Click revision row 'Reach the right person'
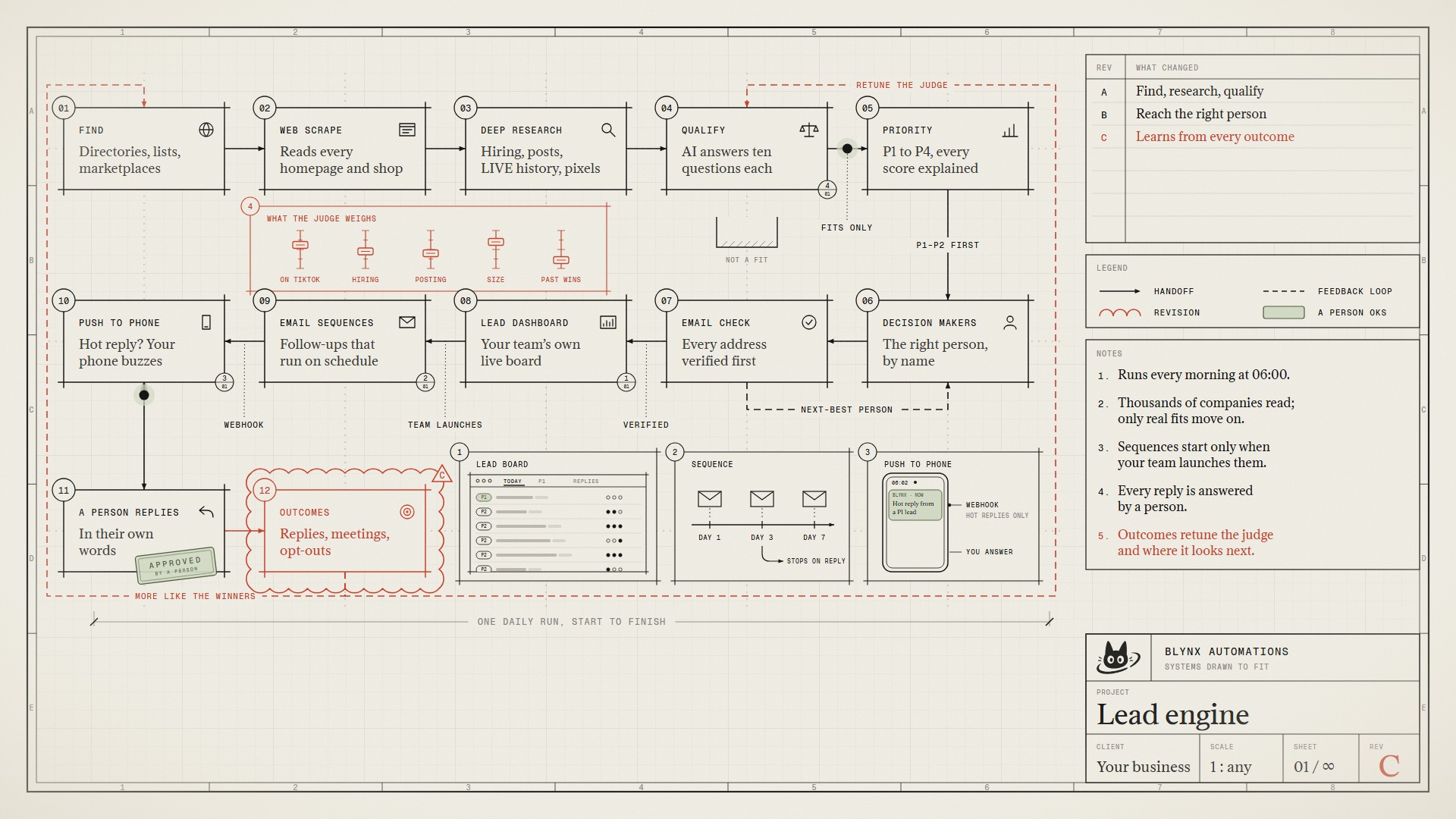Viewport: 1456px width, 819px height. [x=1252, y=114]
